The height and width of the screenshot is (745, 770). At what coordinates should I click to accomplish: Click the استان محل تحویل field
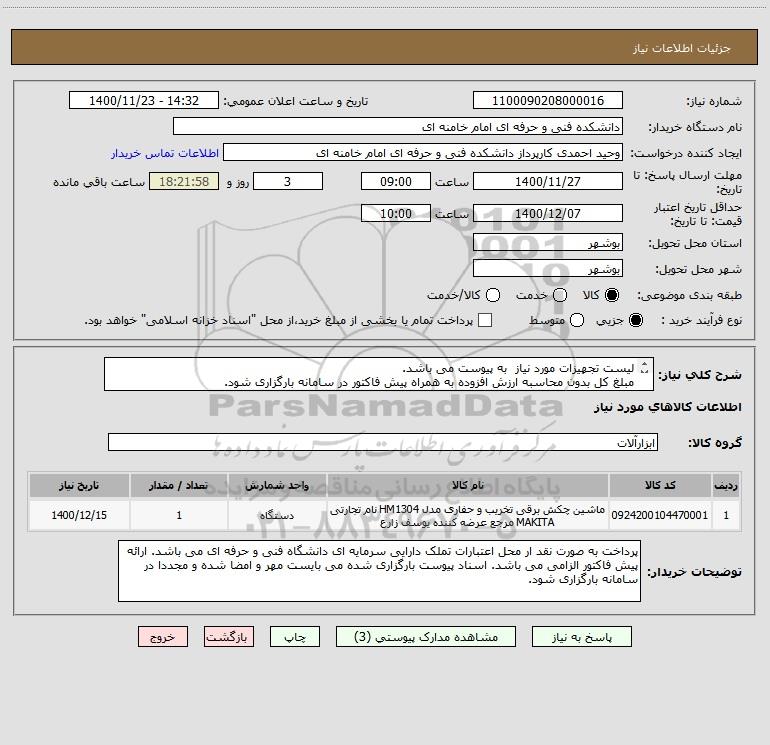[548, 243]
